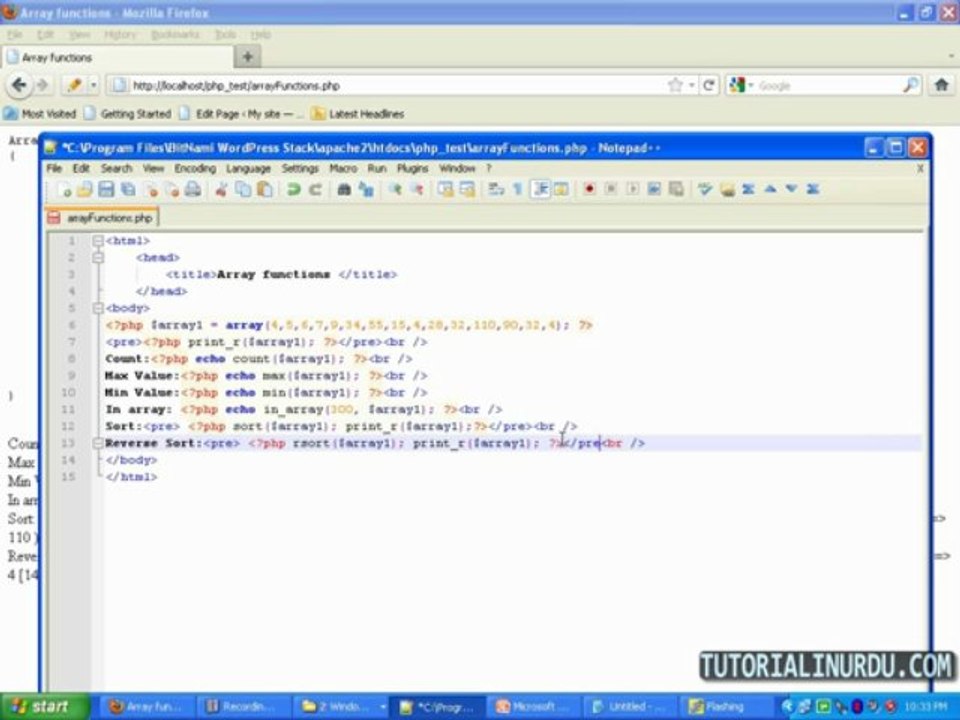Stop macro recording icon
The height and width of the screenshot is (720, 960).
point(610,189)
